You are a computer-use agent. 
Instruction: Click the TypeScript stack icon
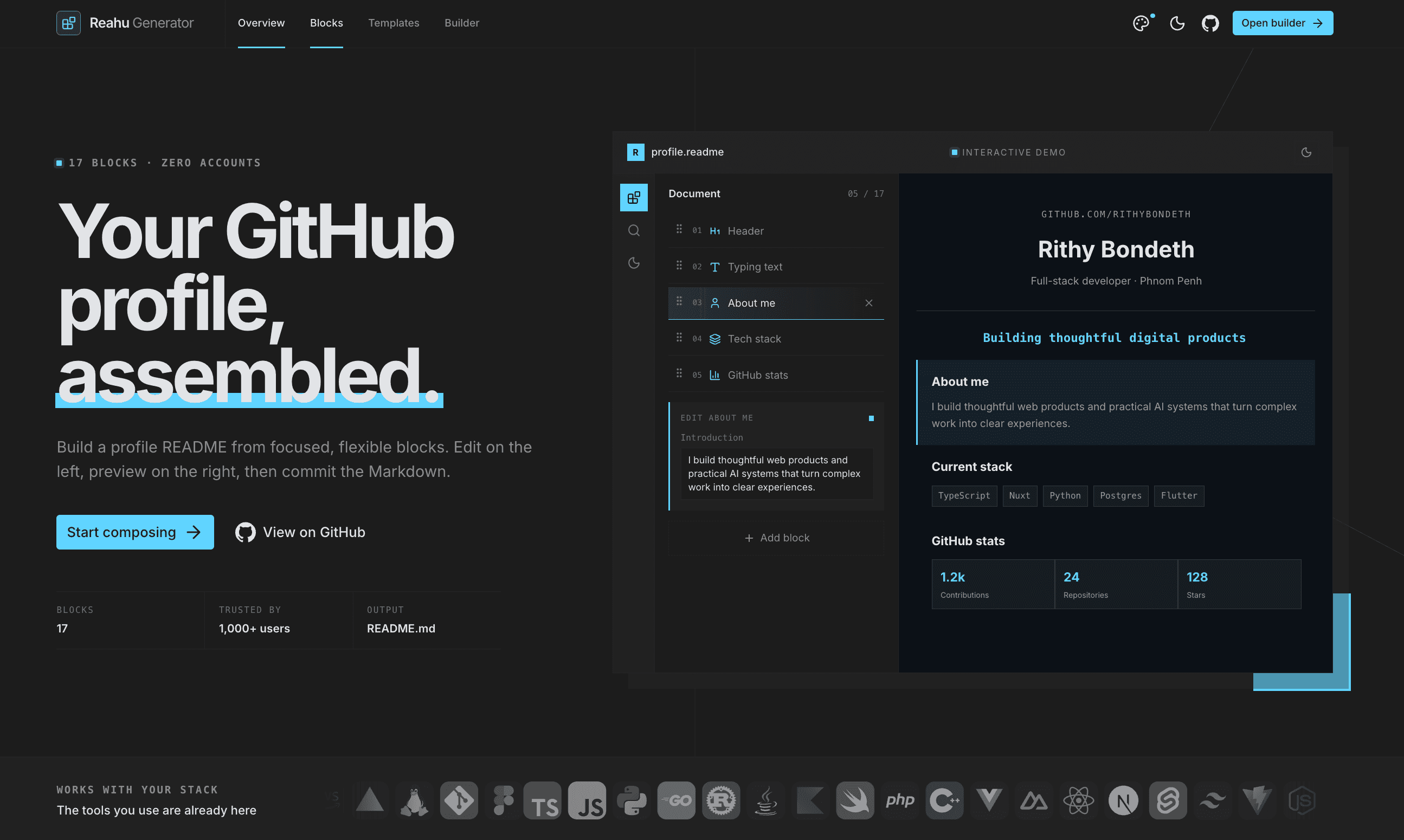click(542, 800)
